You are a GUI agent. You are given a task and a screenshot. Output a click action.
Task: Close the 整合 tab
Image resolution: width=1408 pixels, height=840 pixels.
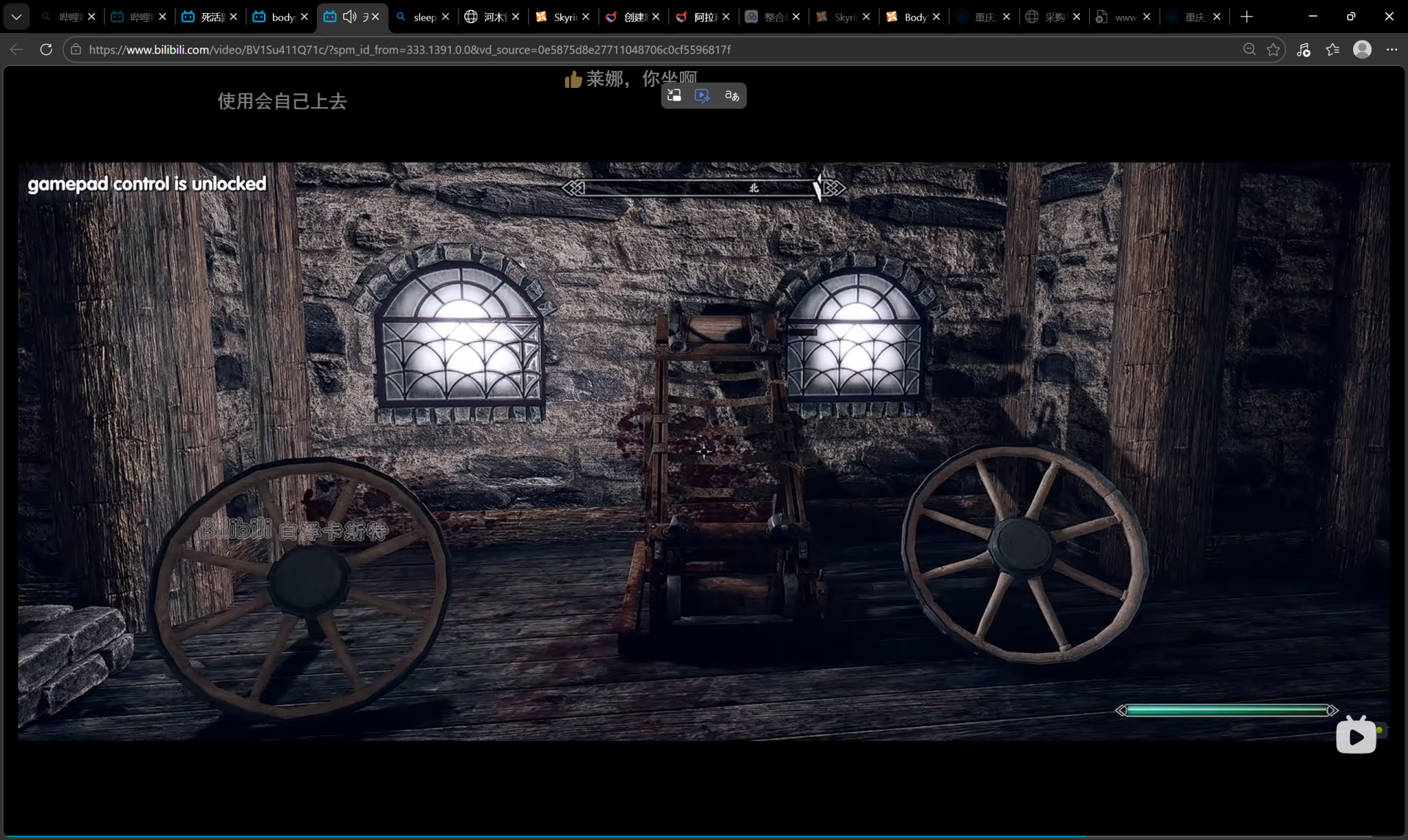[796, 16]
